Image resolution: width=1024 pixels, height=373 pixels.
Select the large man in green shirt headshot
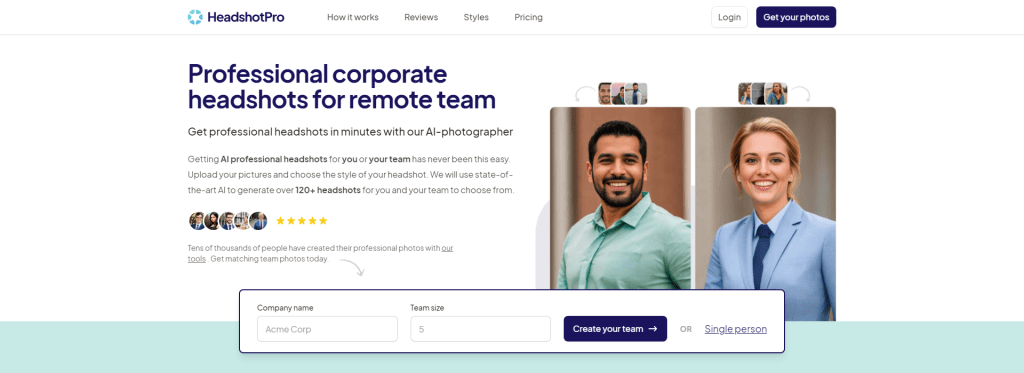[x=620, y=198]
